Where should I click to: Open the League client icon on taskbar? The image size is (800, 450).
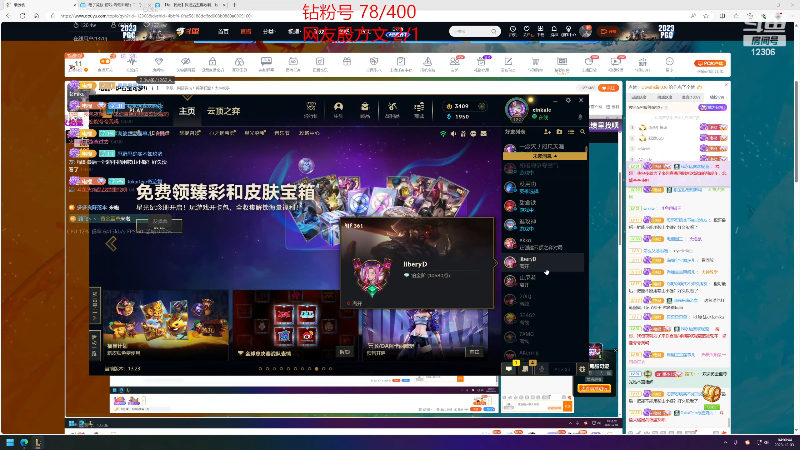click(x=38, y=442)
